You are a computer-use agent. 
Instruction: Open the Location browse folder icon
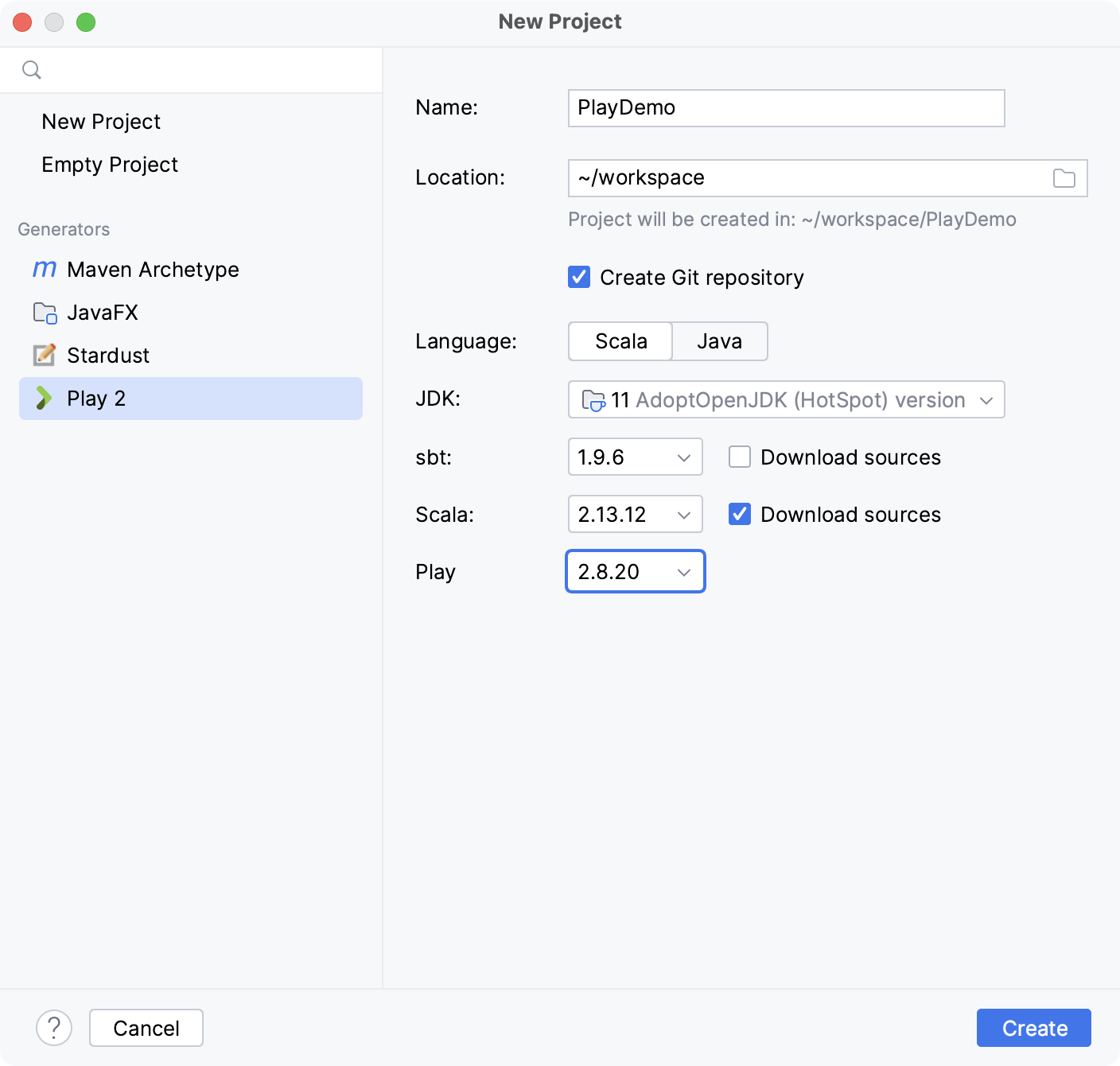tap(1064, 178)
